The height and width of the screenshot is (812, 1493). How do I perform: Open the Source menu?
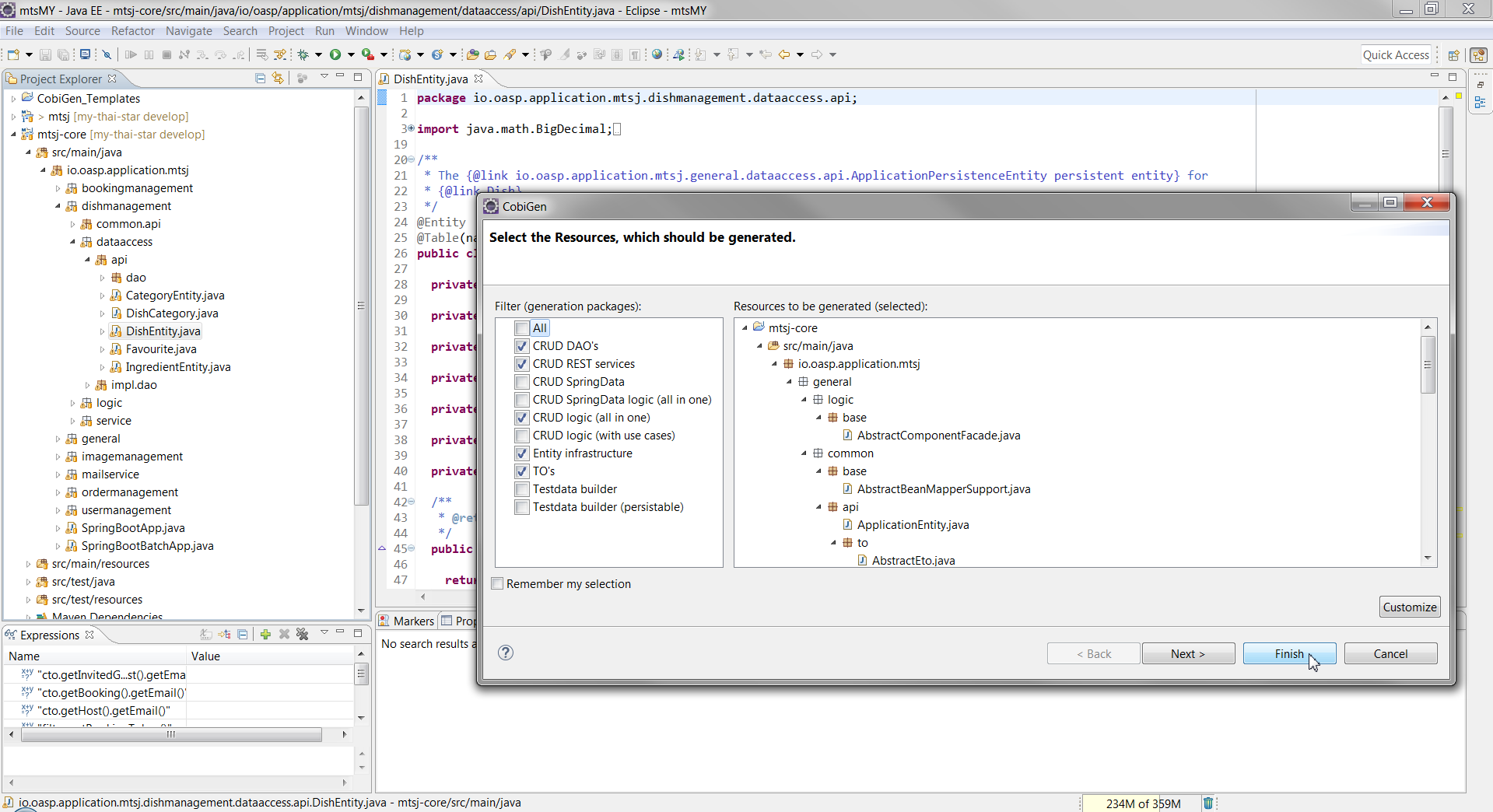pos(82,31)
